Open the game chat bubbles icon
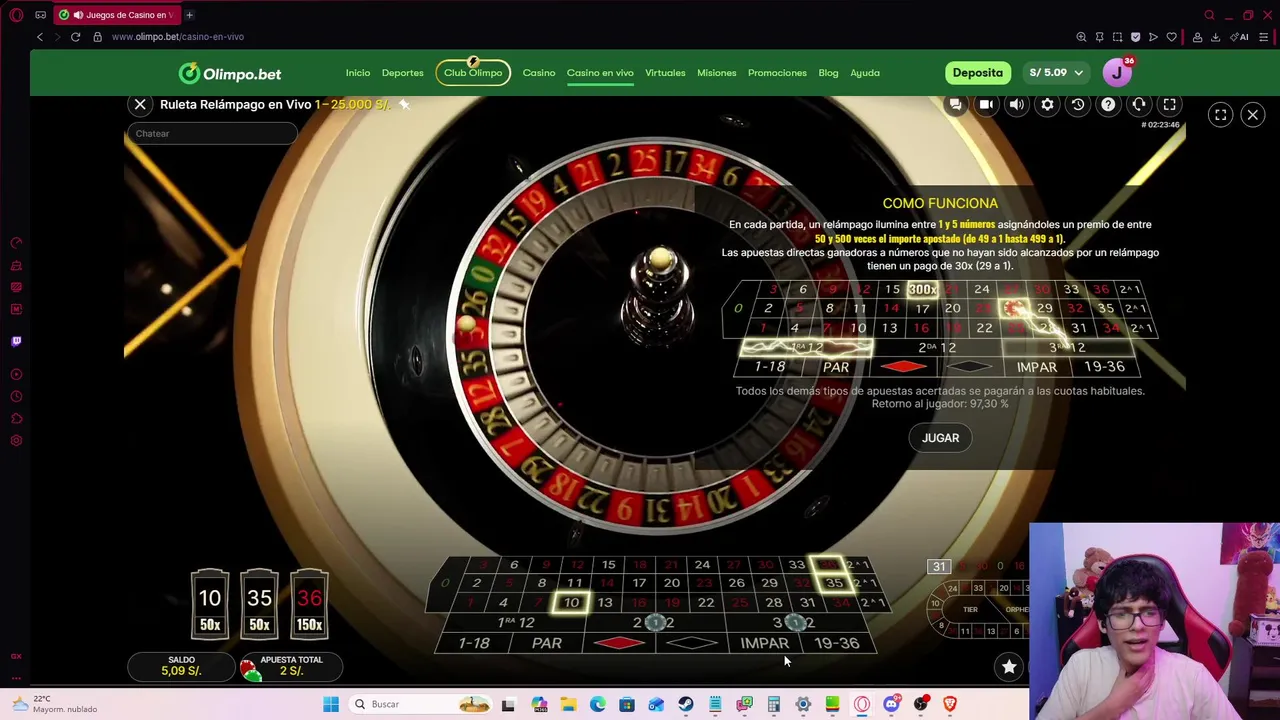 point(955,104)
